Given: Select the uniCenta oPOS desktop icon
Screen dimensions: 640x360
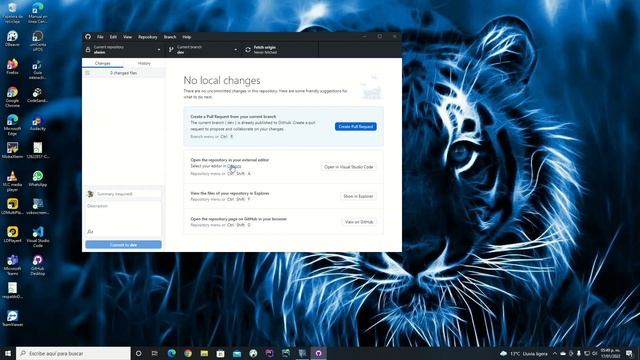Looking at the screenshot, I should [38, 41].
